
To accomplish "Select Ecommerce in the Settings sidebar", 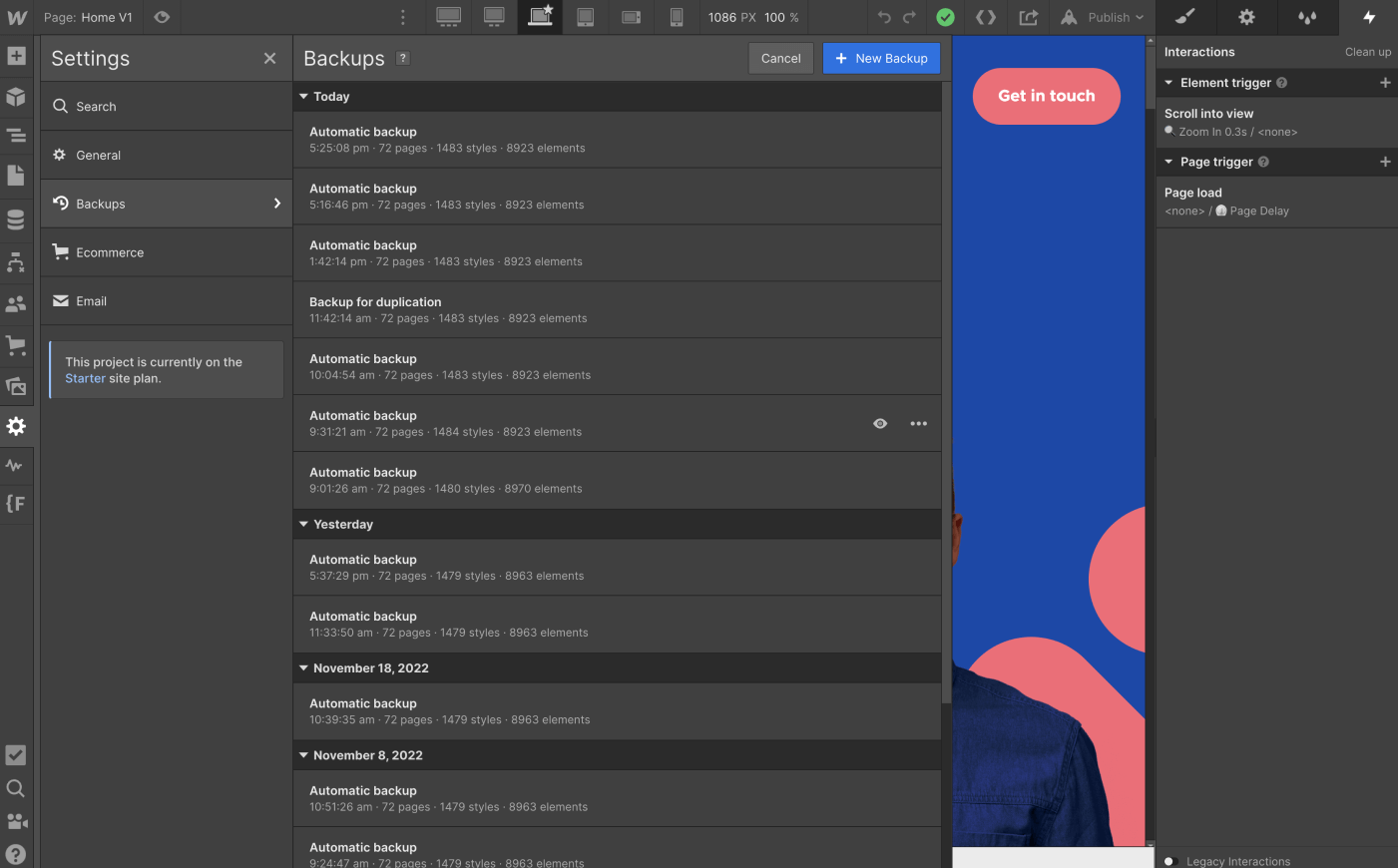I will click(x=108, y=252).
